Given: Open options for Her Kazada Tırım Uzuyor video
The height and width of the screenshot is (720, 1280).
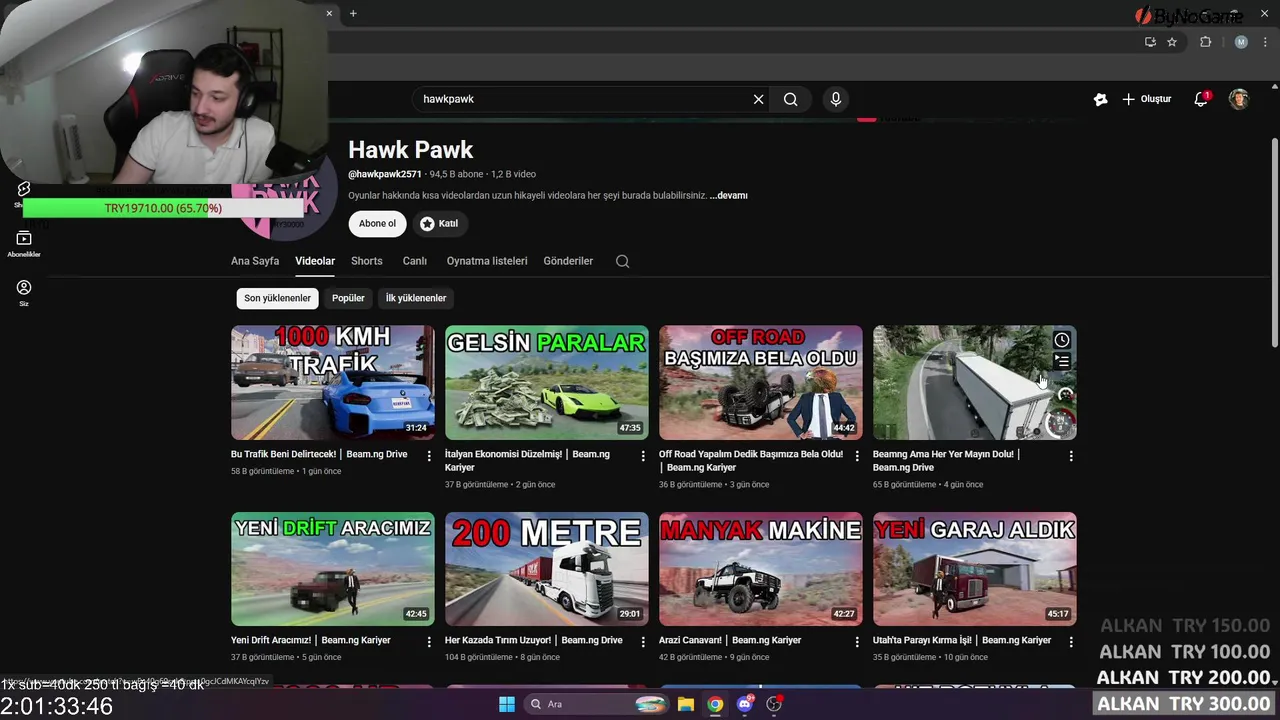Looking at the screenshot, I should [x=643, y=642].
